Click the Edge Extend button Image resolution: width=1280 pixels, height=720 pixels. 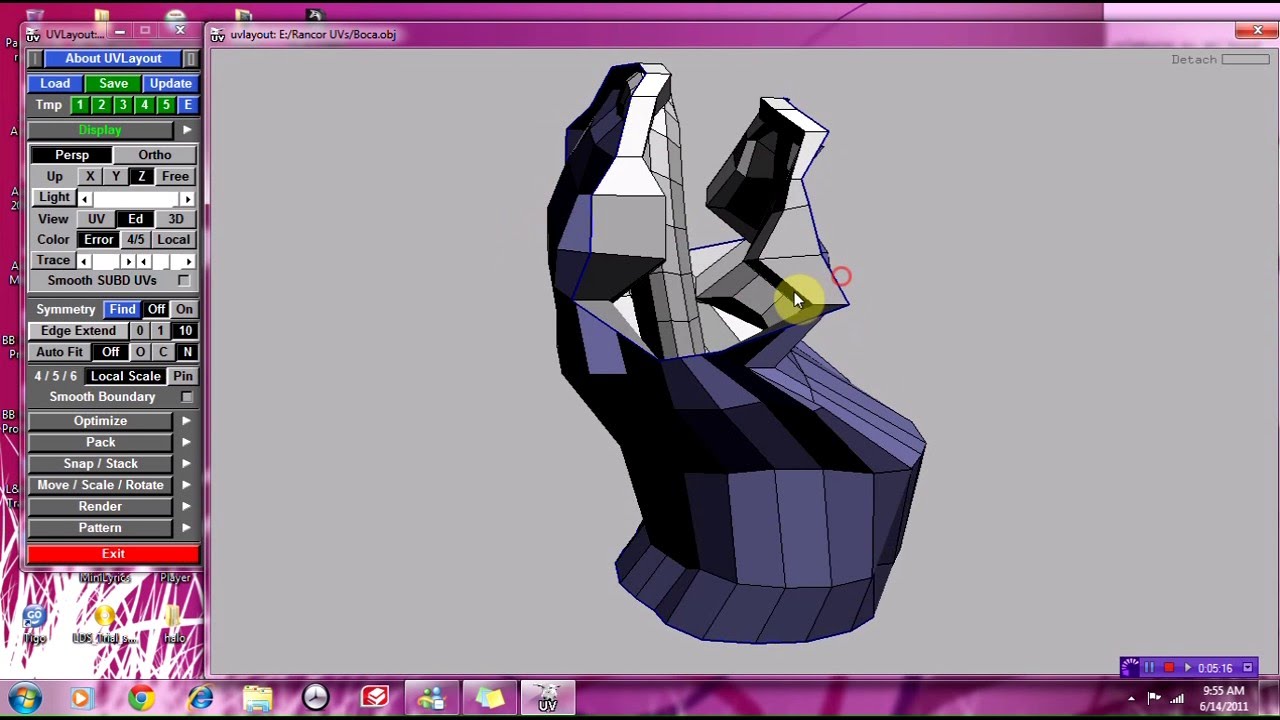coord(78,331)
